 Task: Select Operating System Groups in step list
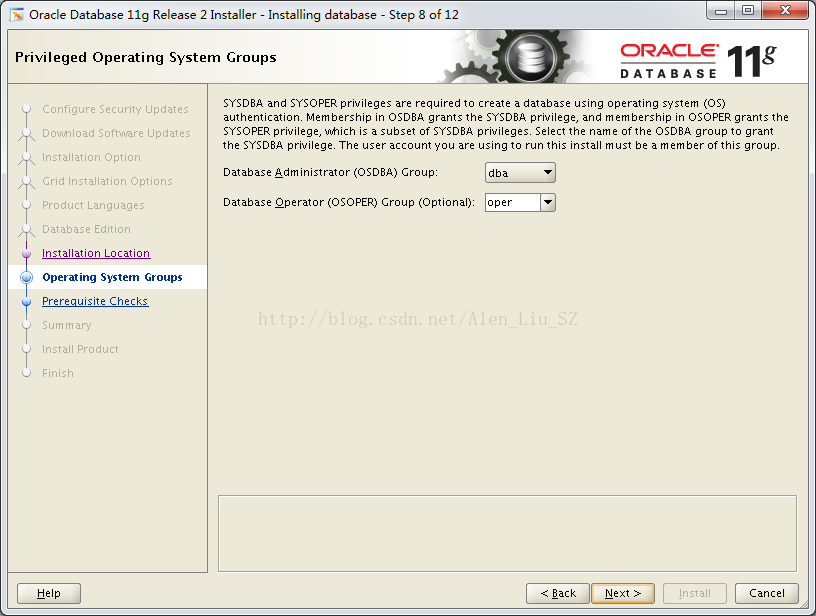(112, 277)
